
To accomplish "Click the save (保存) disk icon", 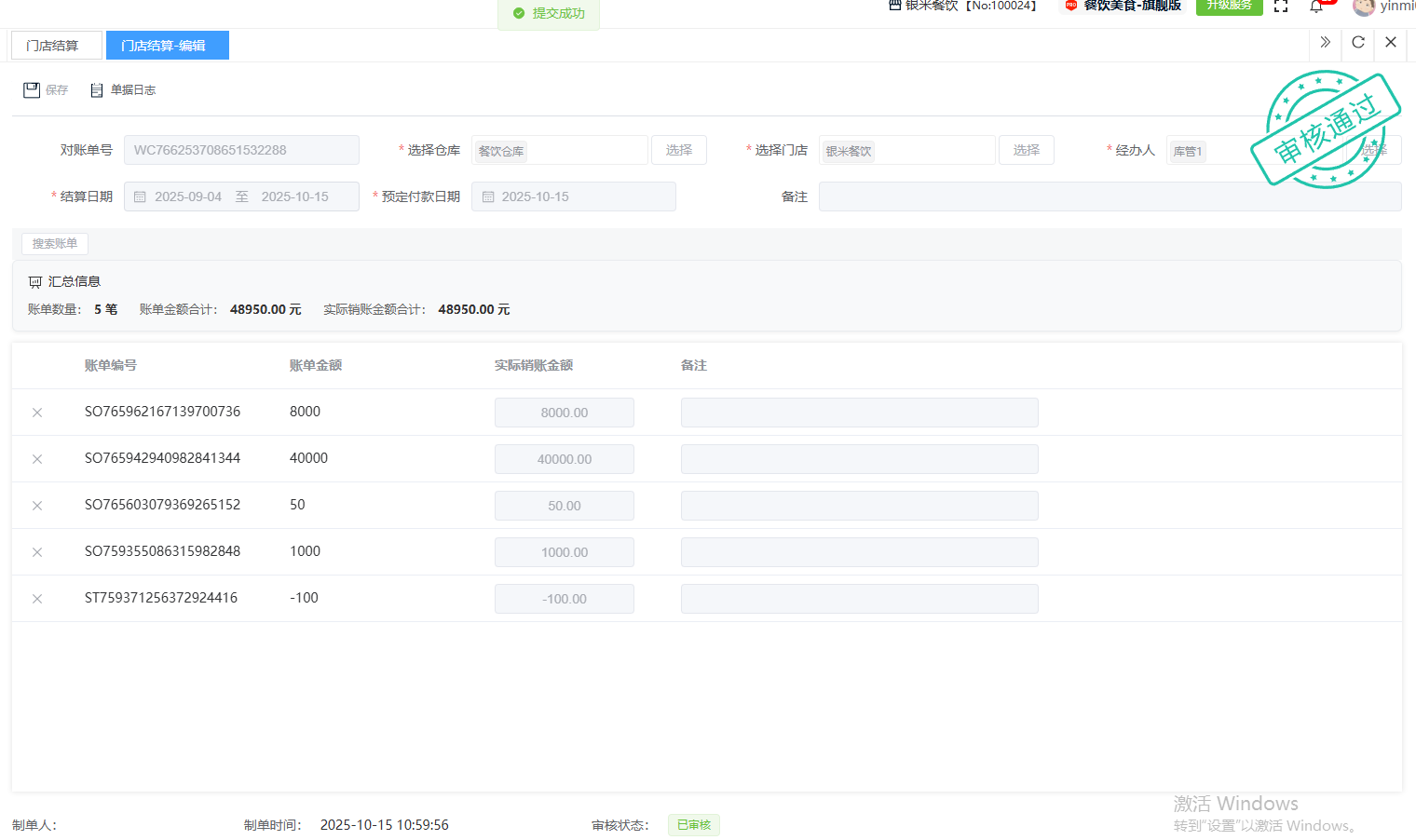I will coord(32,90).
